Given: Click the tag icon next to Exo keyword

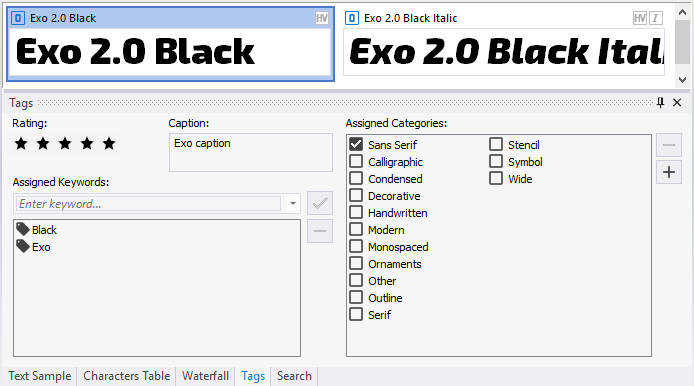Looking at the screenshot, I should pos(23,246).
